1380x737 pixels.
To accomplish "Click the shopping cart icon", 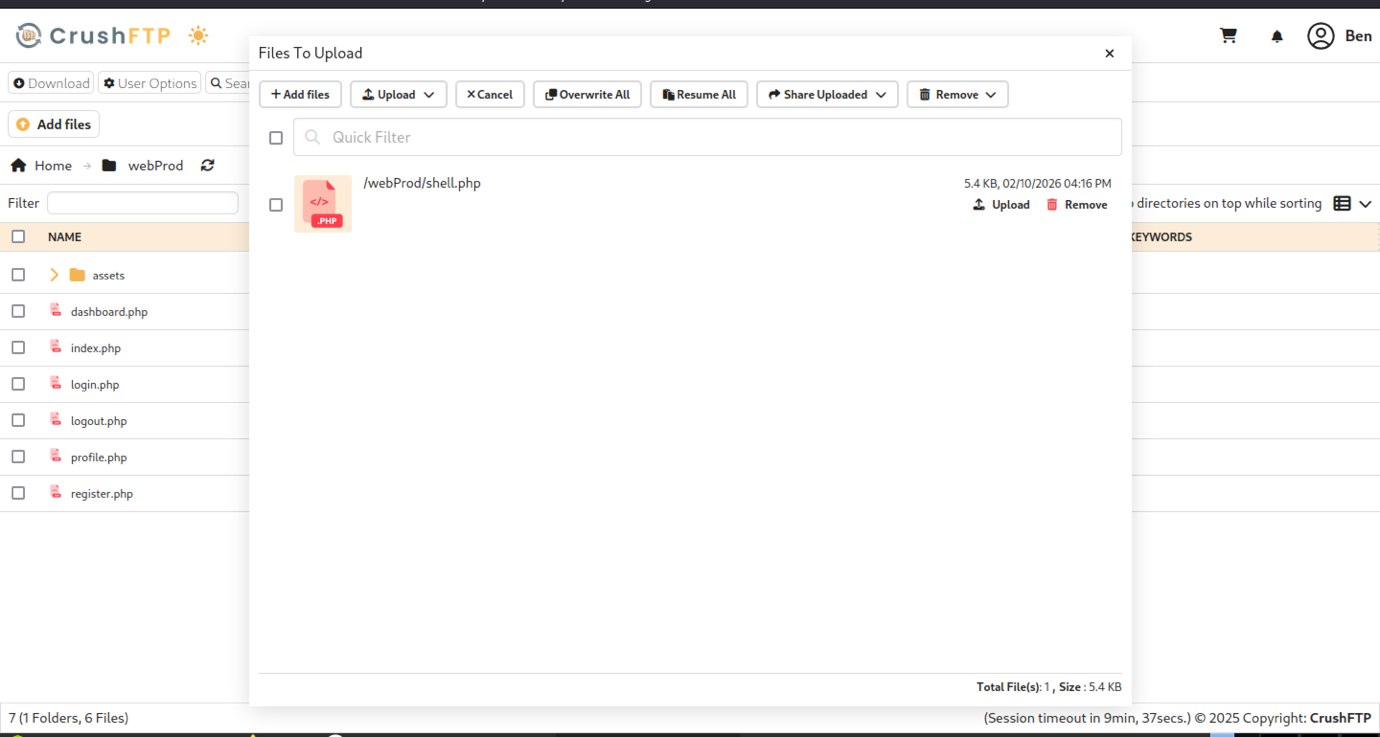I will [x=1228, y=36].
